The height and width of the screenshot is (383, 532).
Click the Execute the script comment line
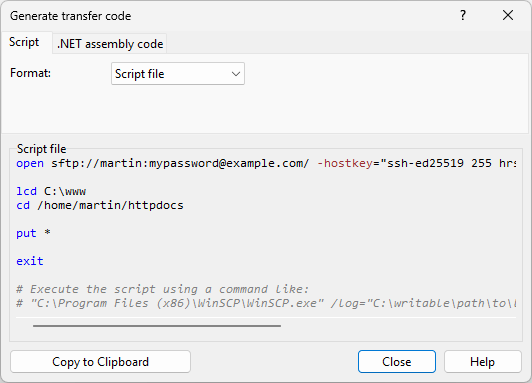click(163, 289)
